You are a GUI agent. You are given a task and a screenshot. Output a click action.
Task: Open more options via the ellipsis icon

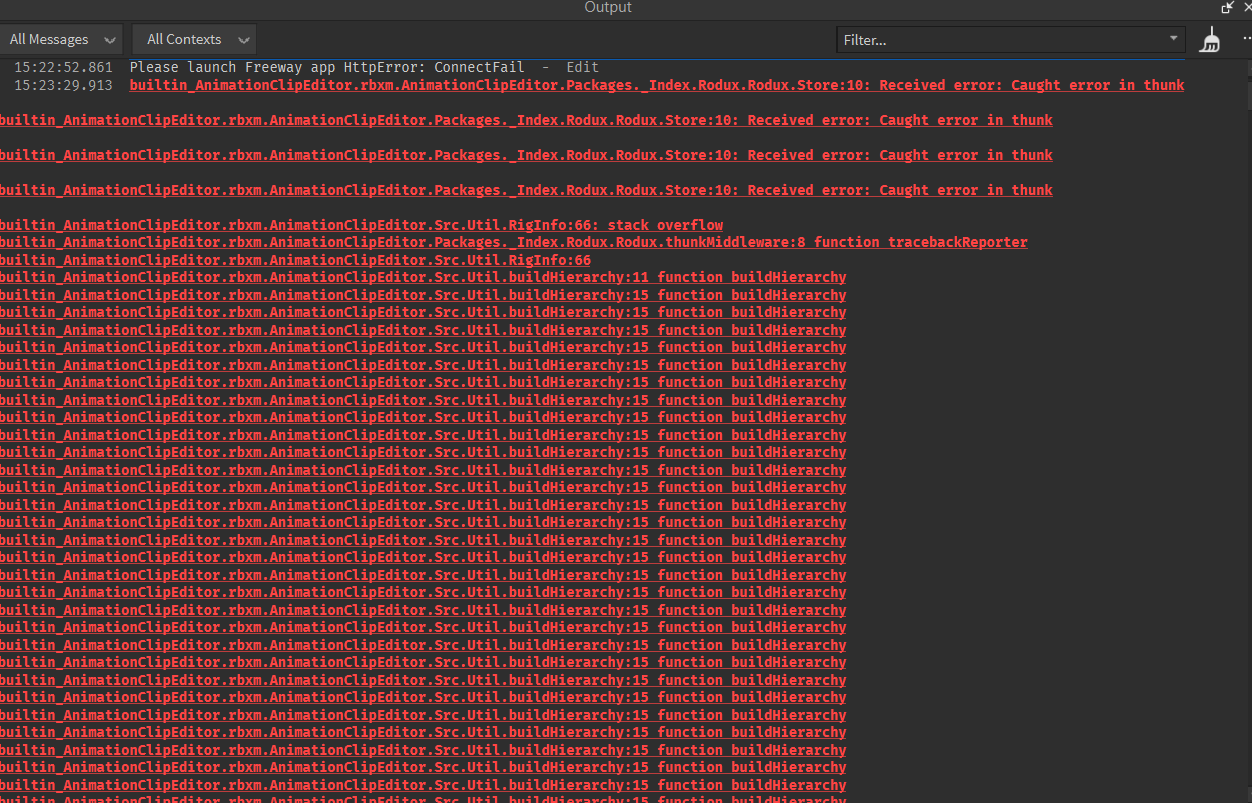[x=1247, y=39]
